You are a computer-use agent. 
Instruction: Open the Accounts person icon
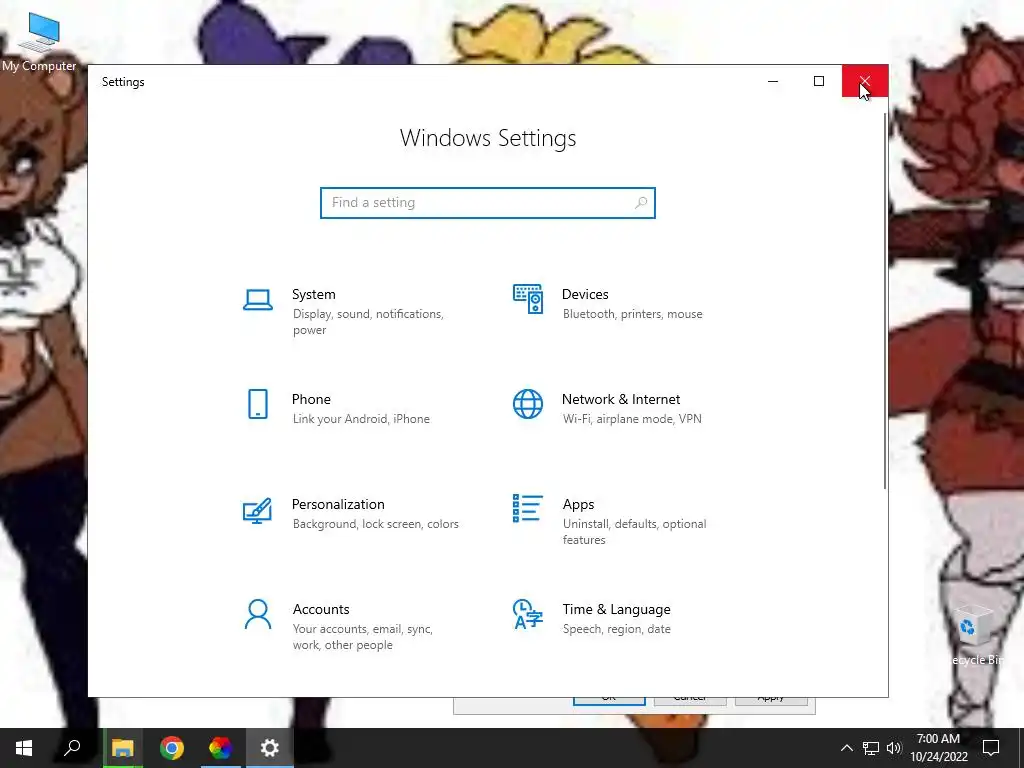click(257, 615)
